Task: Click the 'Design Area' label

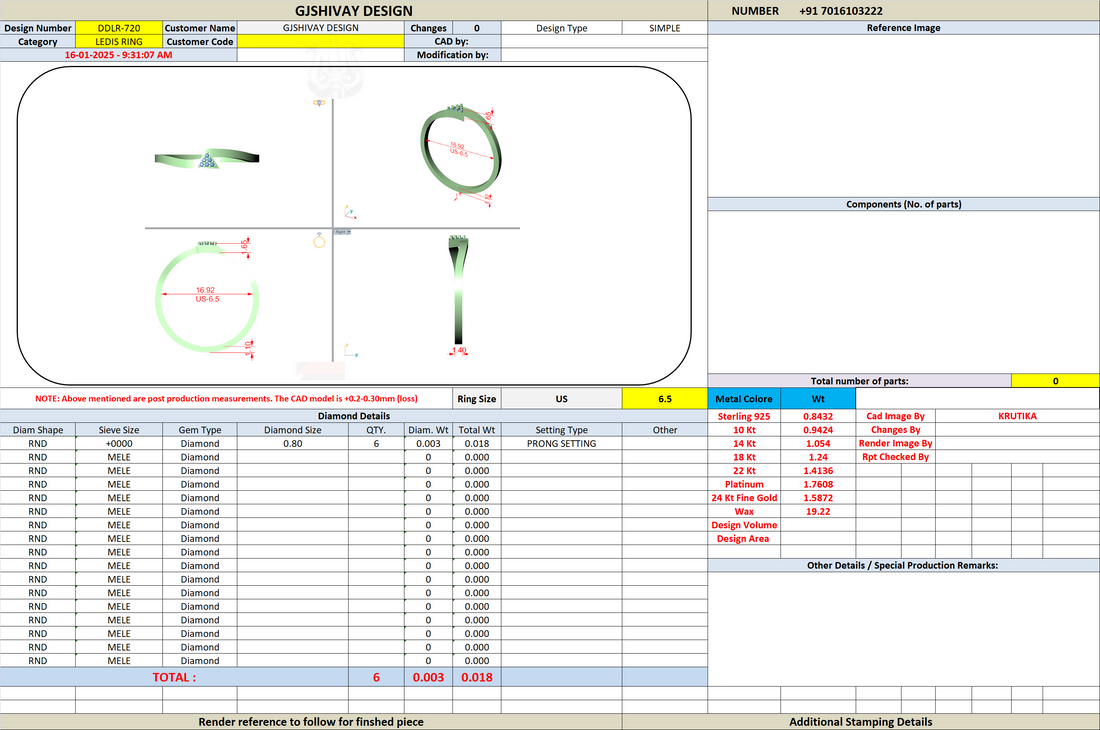Action: (742, 539)
